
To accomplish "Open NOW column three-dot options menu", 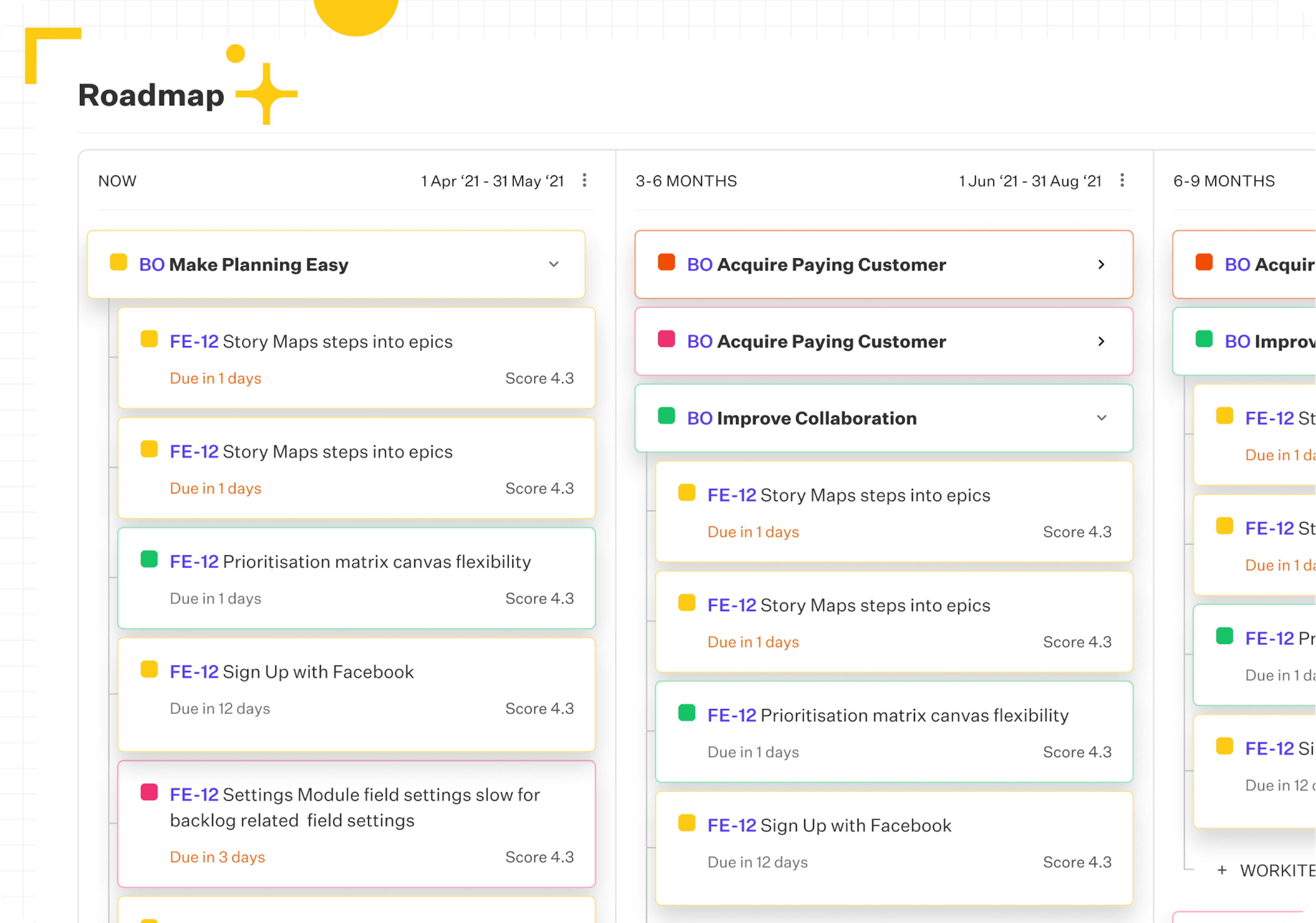I will click(584, 181).
